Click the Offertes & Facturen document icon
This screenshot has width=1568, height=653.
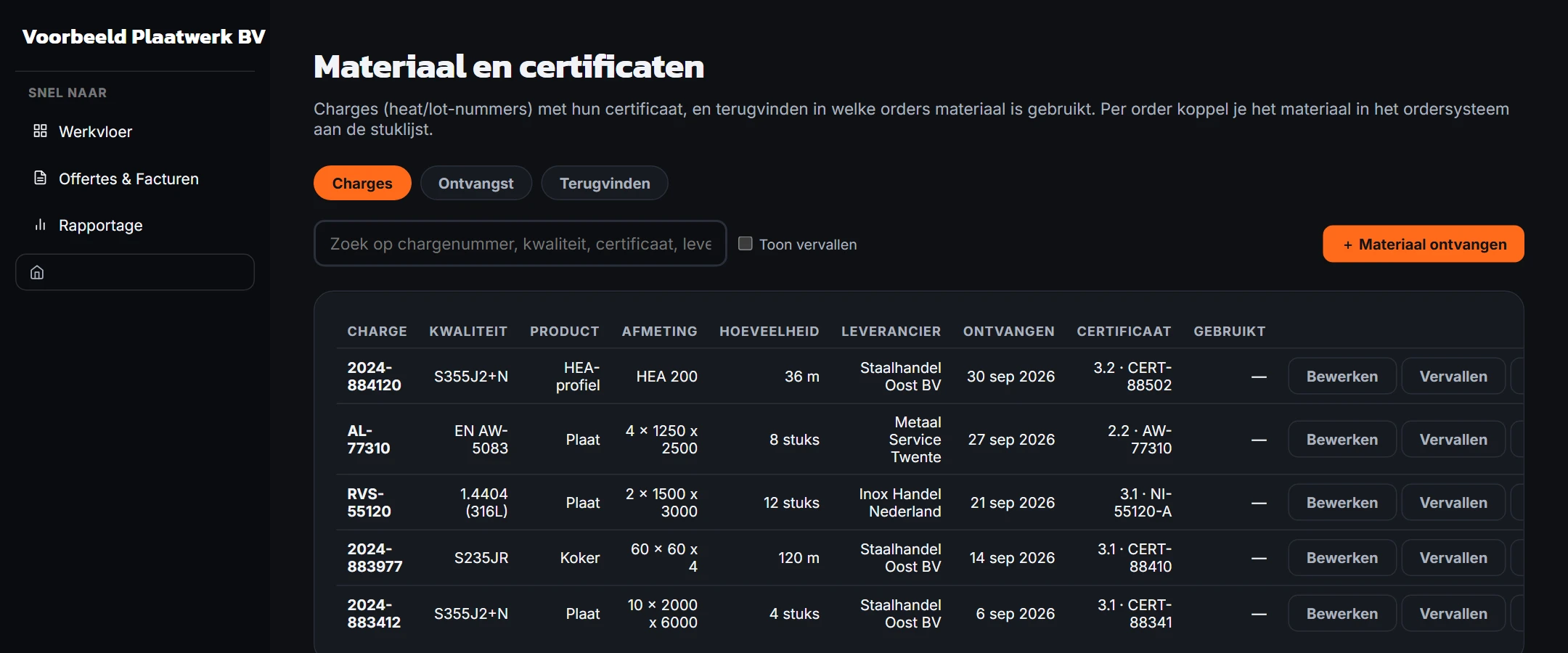(x=40, y=178)
